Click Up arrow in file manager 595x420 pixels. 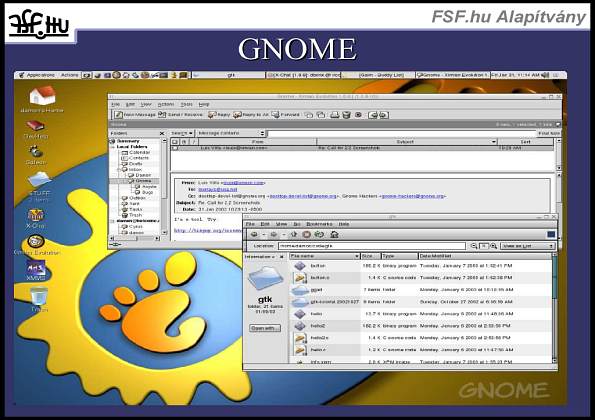pyautogui.click(x=294, y=234)
